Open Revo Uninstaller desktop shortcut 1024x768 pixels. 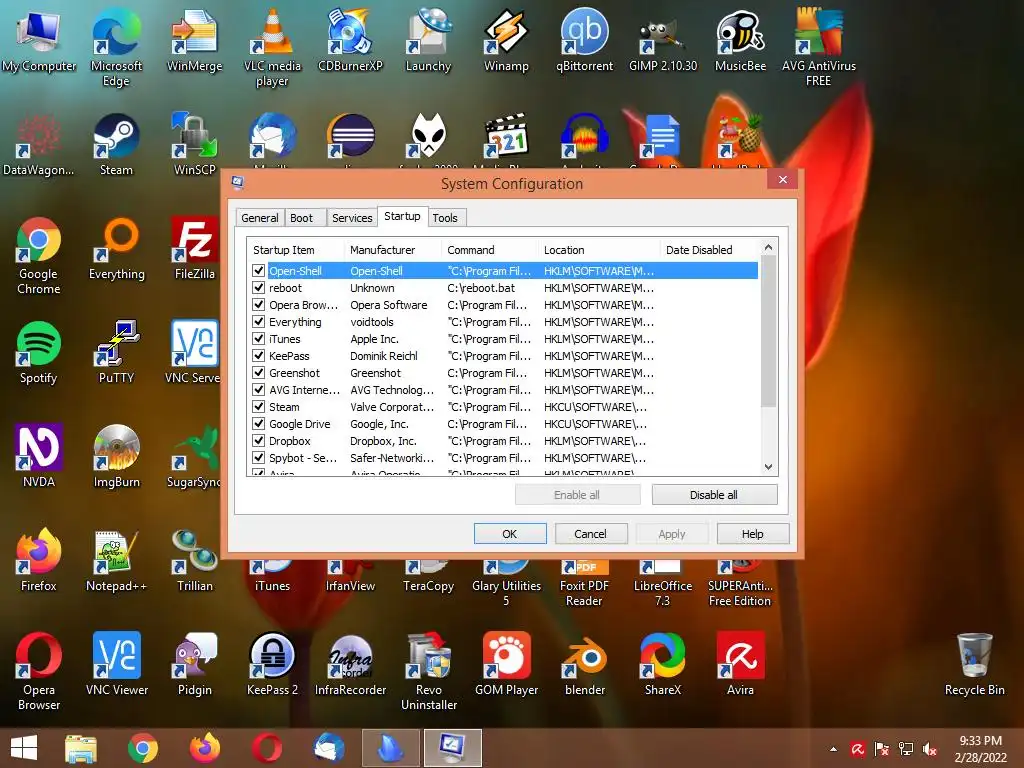click(428, 671)
